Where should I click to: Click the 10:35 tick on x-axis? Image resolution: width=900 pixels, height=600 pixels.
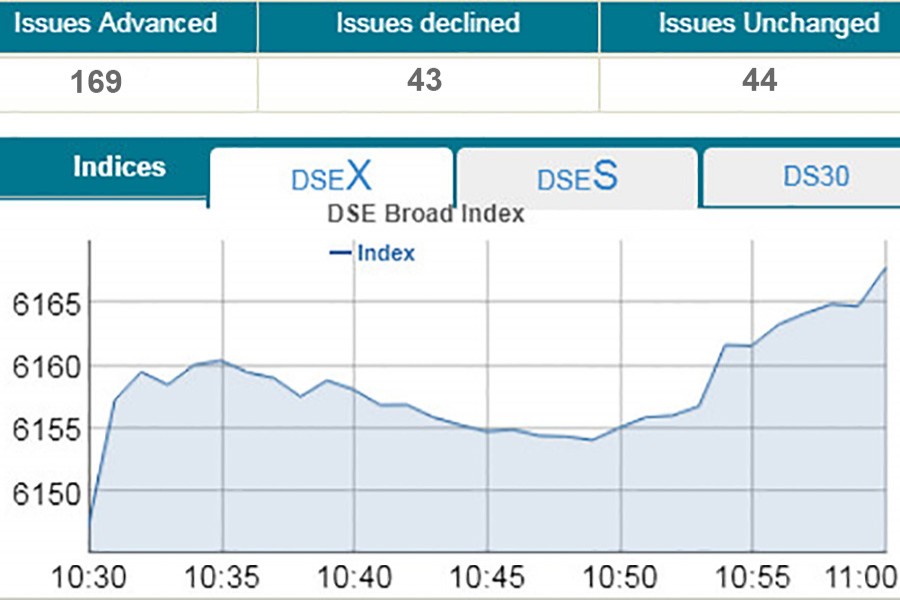222,578
